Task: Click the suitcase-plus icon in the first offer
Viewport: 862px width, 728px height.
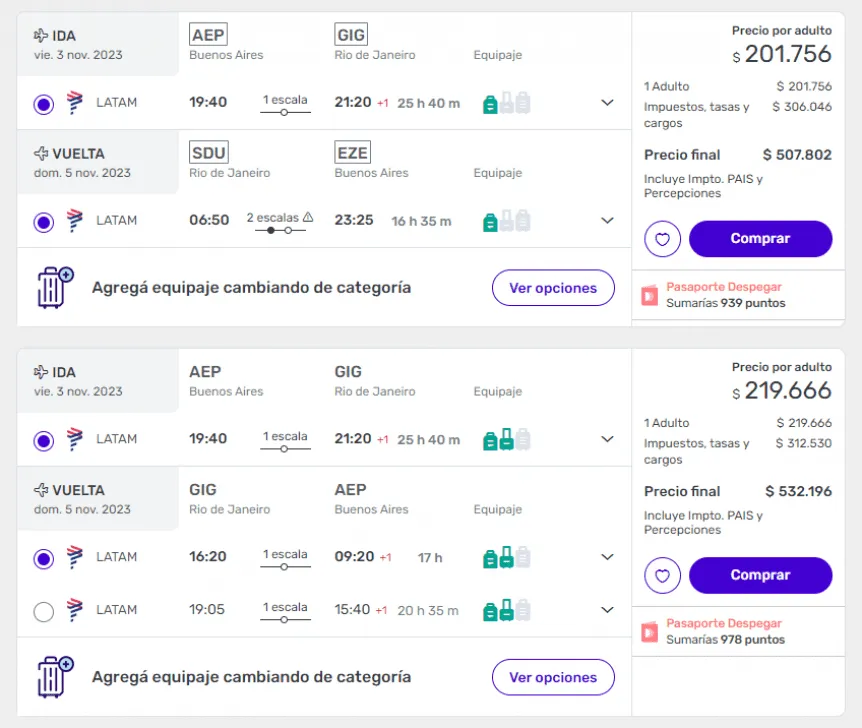Action: point(54,287)
